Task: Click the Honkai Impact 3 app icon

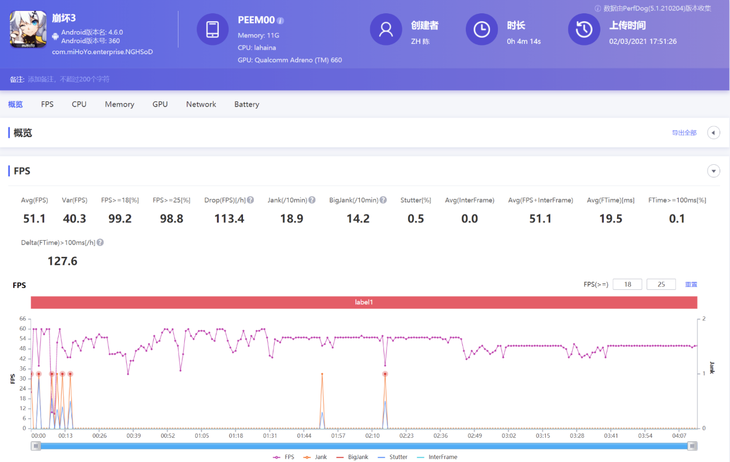Action: click(x=28, y=29)
